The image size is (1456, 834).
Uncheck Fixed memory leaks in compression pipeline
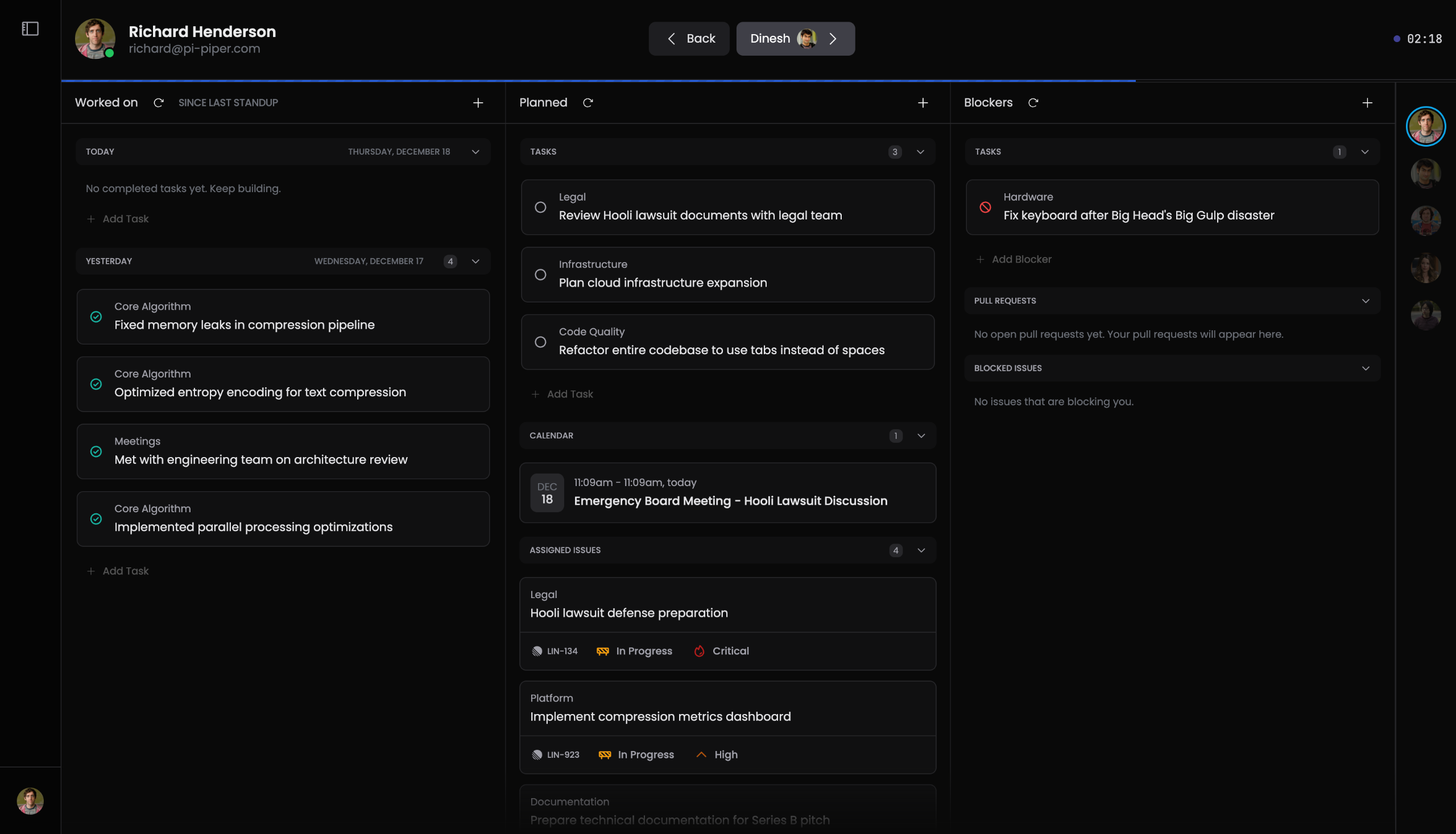pos(96,317)
